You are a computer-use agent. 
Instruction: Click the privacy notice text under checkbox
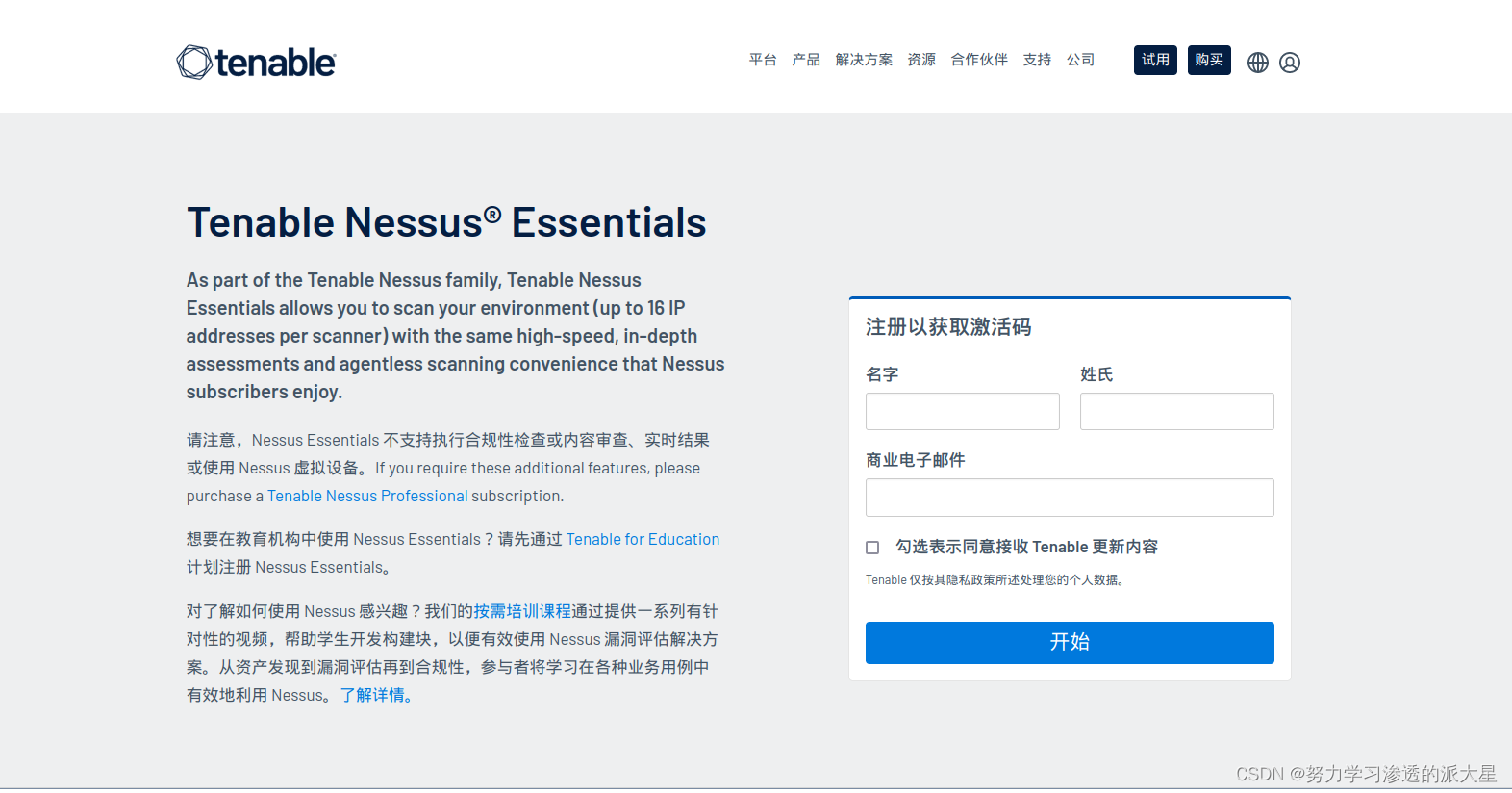995,579
